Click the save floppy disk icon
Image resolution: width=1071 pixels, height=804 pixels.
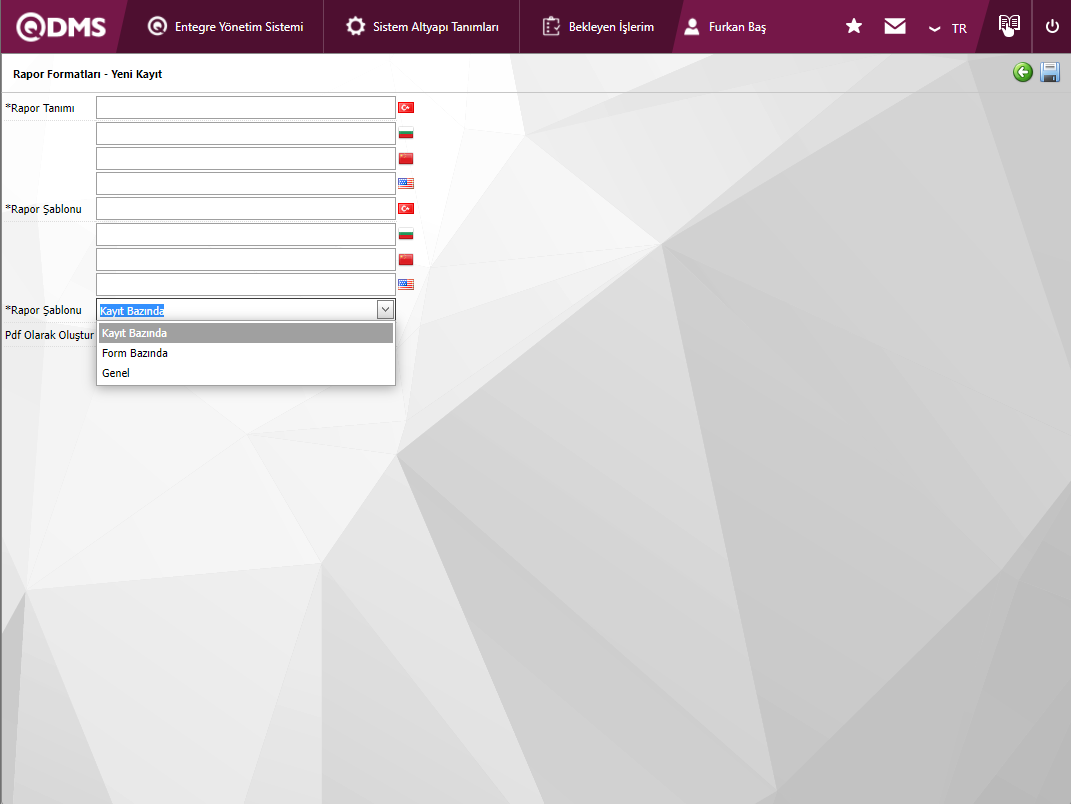[x=1050, y=72]
